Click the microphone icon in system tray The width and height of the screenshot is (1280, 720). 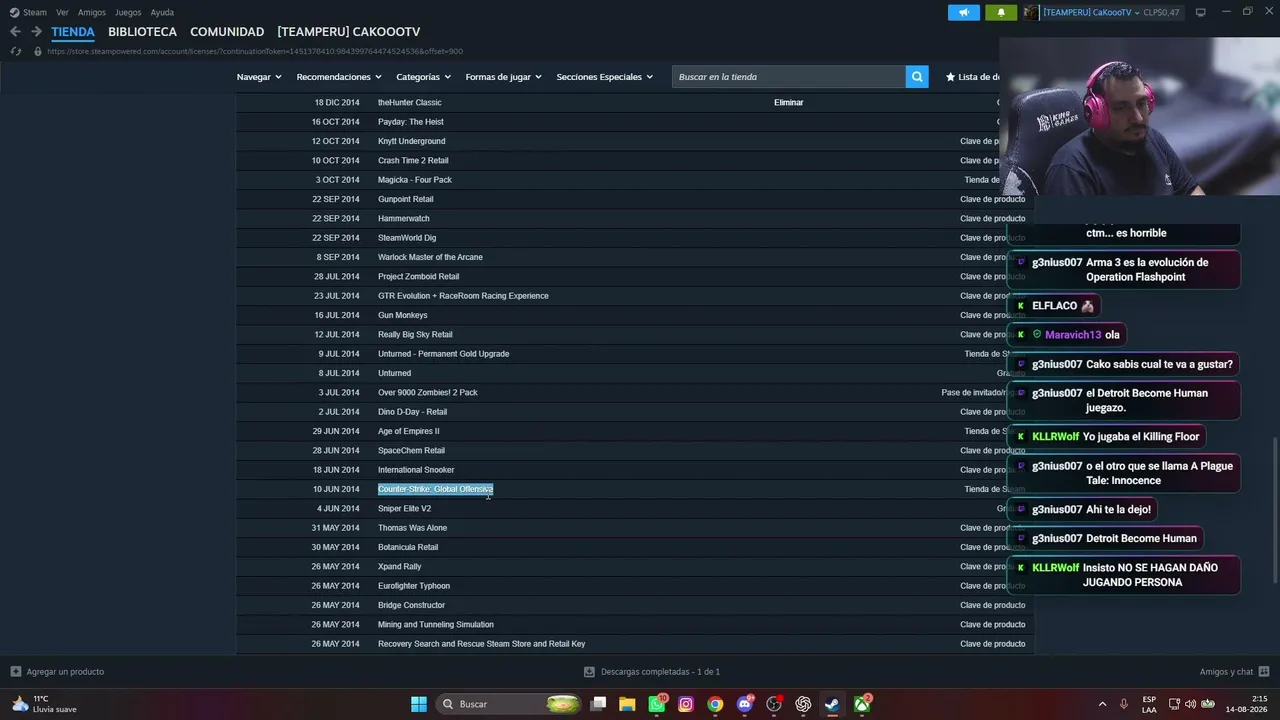(1124, 704)
